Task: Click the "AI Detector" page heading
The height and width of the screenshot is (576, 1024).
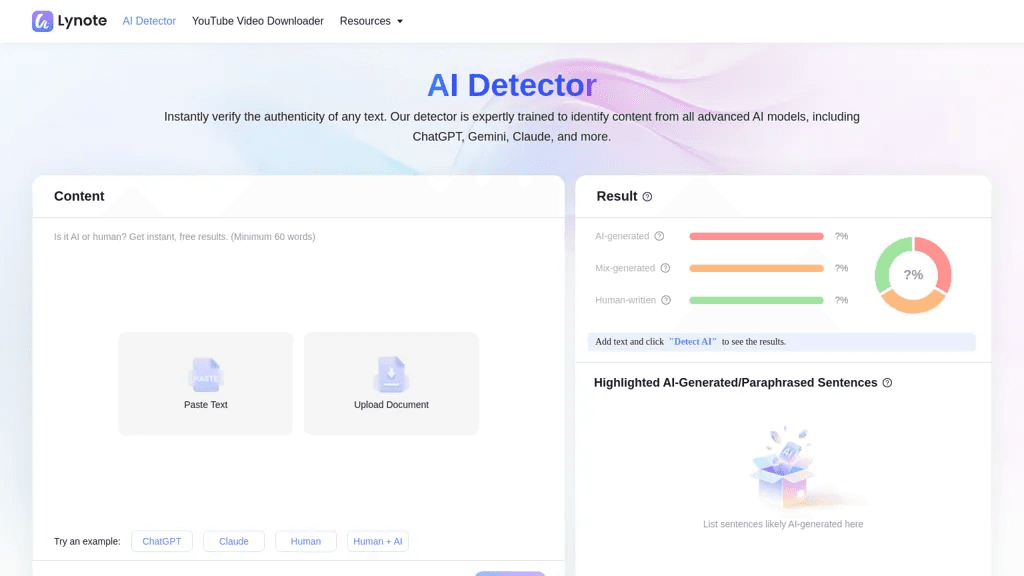Action: pos(512,85)
